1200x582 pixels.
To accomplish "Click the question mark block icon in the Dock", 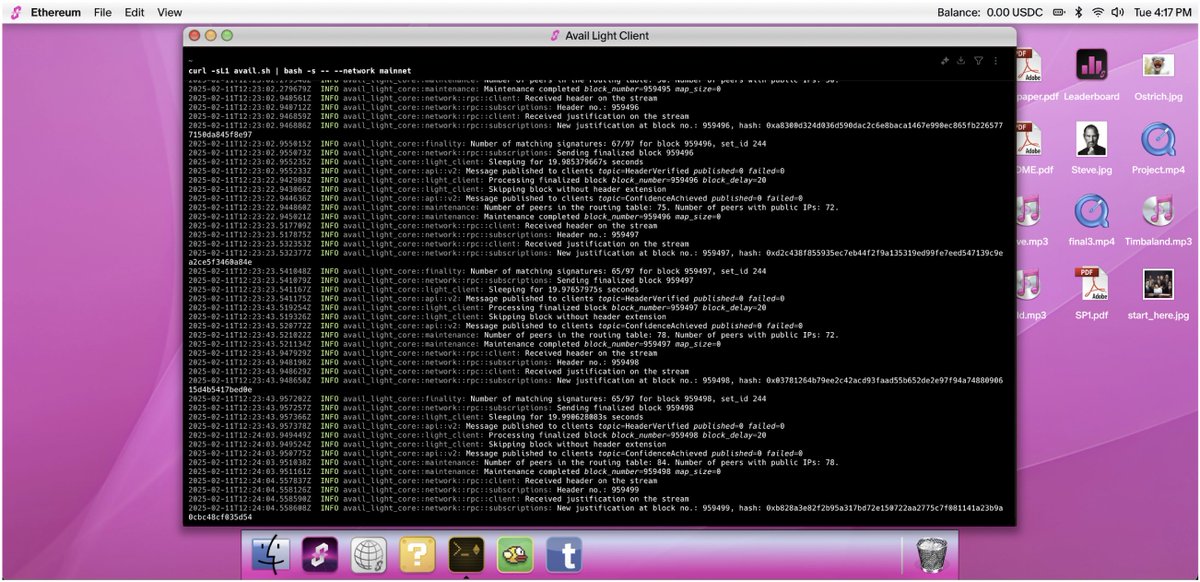I will tap(417, 554).
